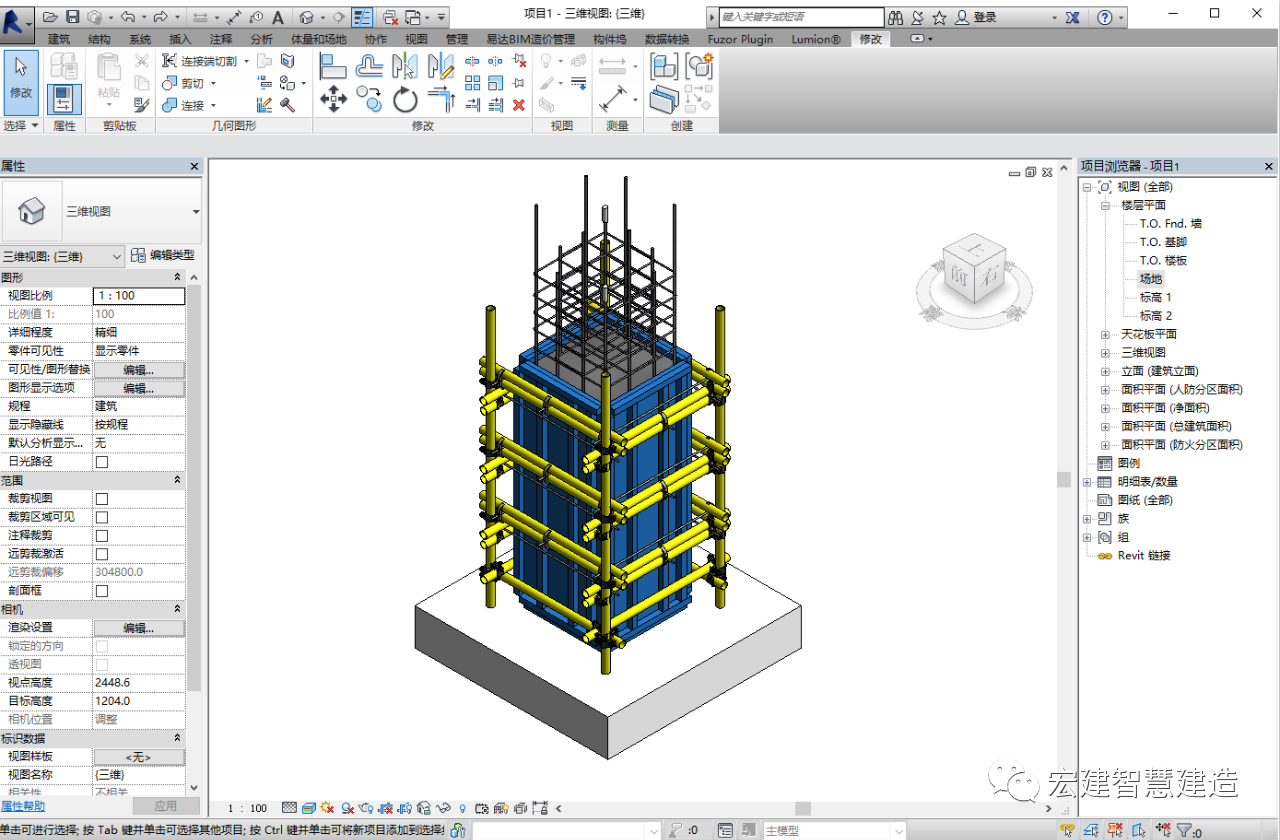Click the Rotate tool icon

405,99
